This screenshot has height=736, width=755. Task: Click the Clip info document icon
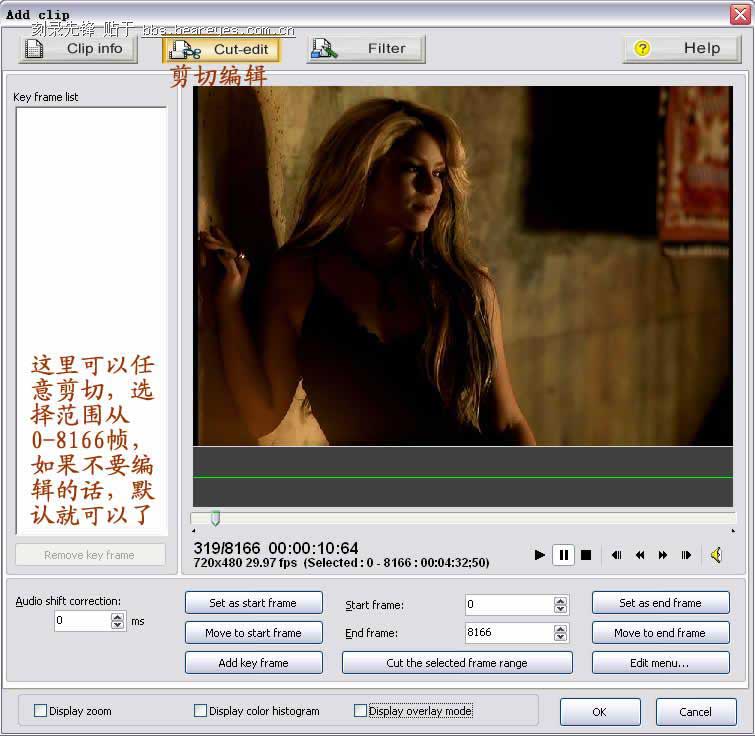click(34, 49)
